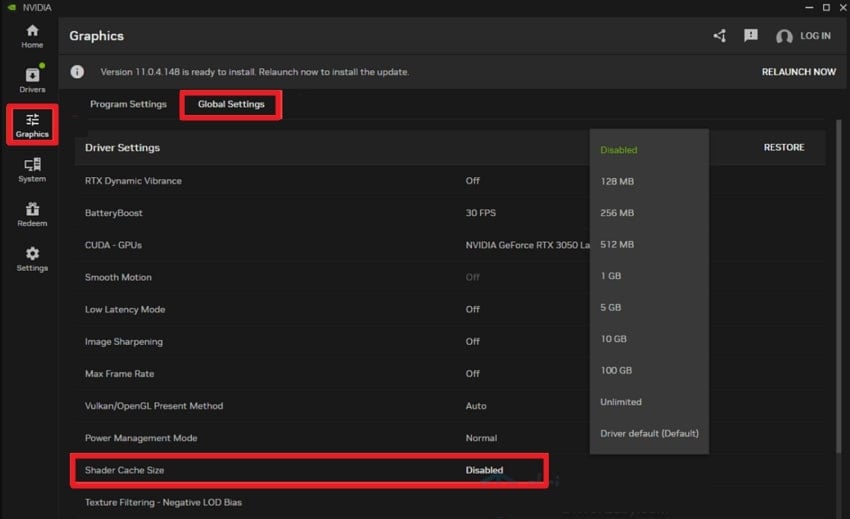Image resolution: width=850 pixels, height=519 pixels.
Task: Click the Max Frame Rate label
Action: (119, 373)
